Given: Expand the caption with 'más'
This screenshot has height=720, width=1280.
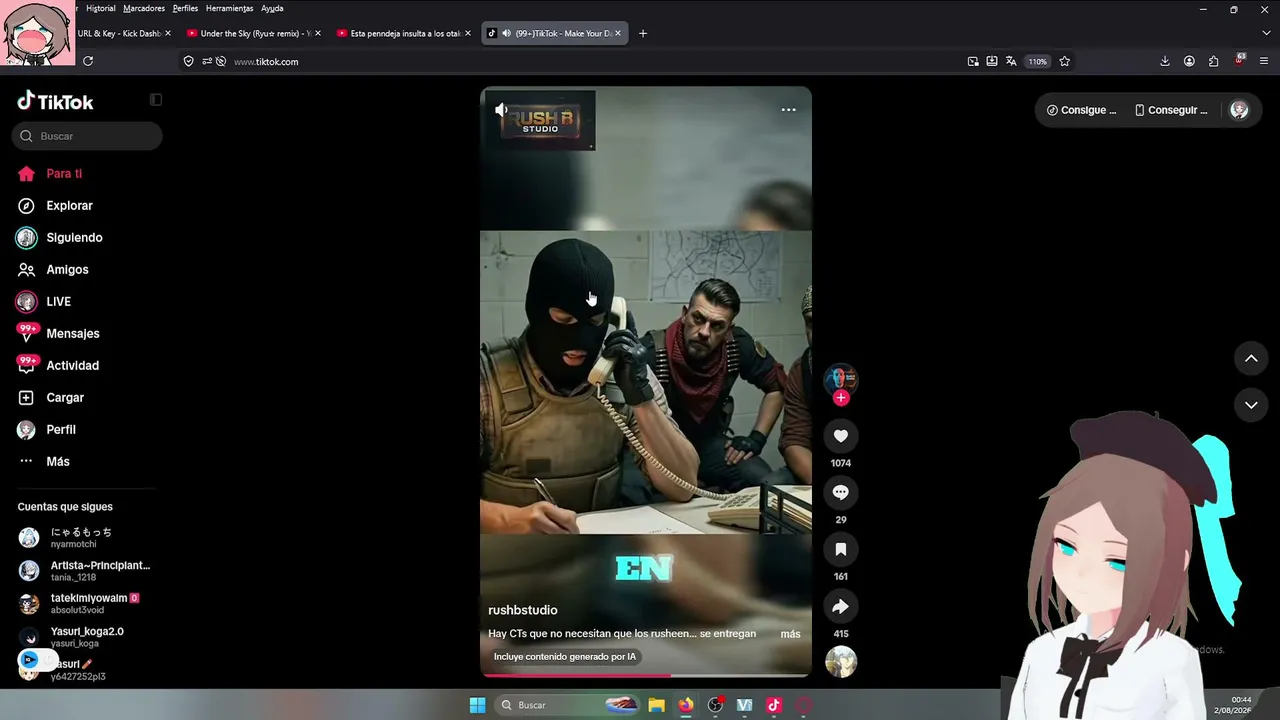Looking at the screenshot, I should click(x=790, y=634).
